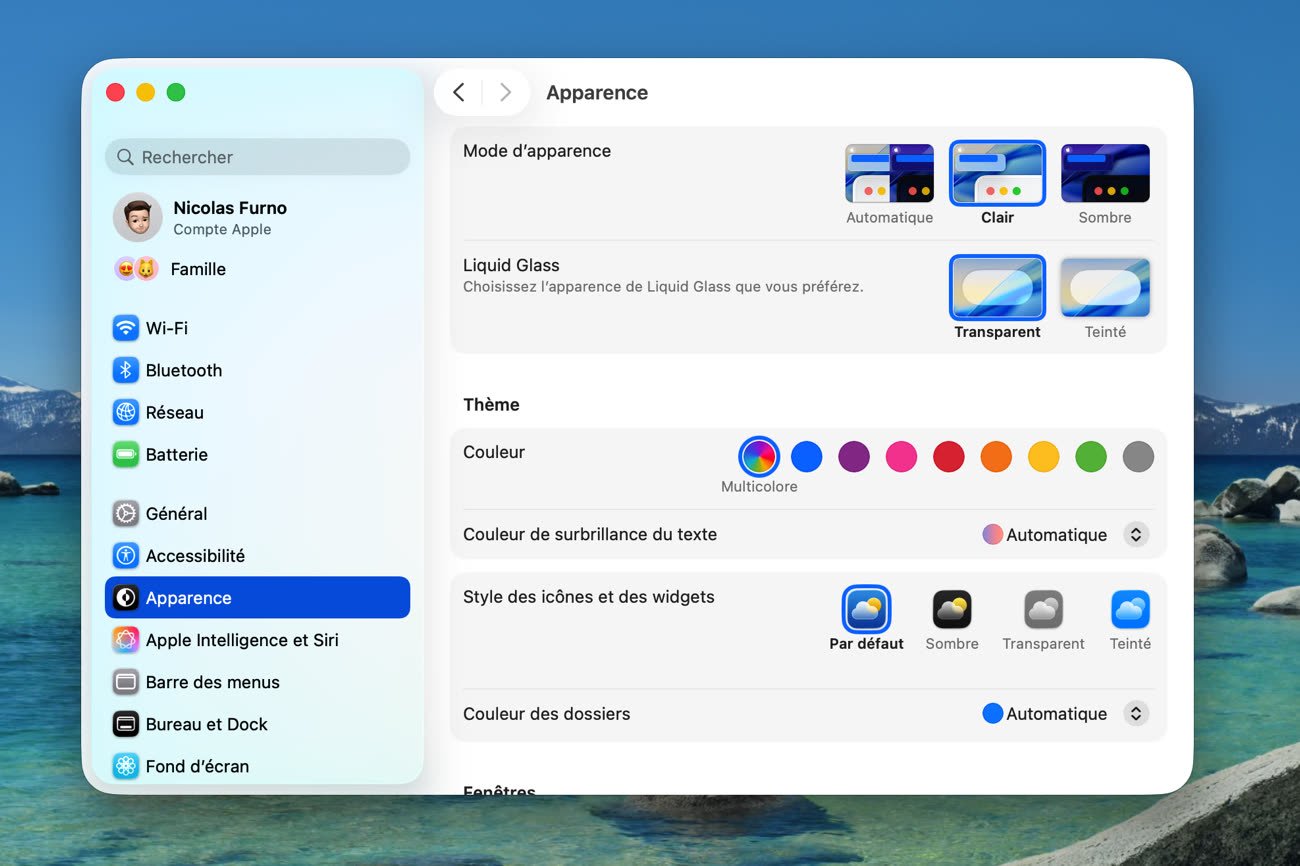
Task: Open Nicolas Furno Apple account
Action: [x=229, y=217]
